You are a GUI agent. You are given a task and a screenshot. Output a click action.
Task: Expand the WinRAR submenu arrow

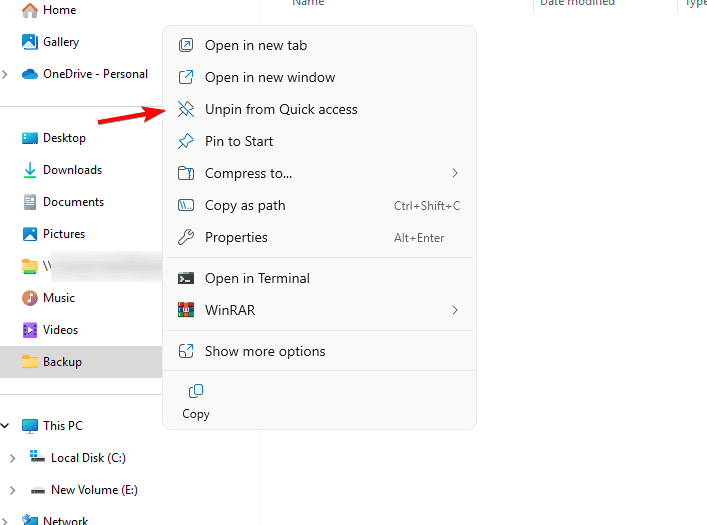[455, 310]
